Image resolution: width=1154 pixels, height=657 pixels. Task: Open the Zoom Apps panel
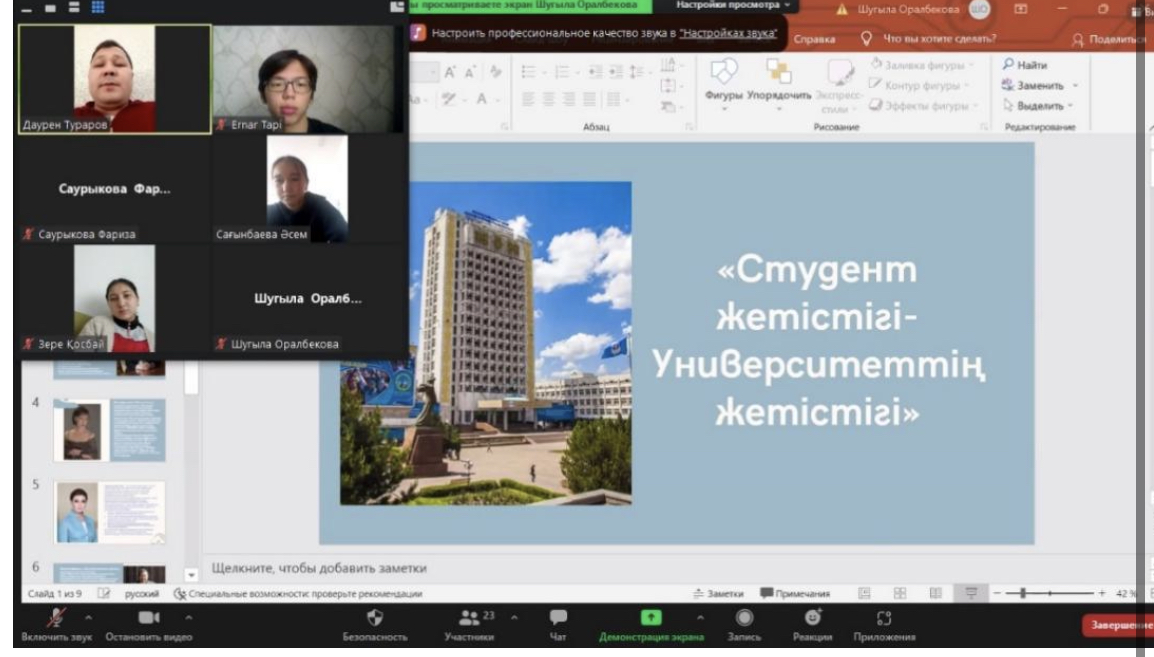883,619
